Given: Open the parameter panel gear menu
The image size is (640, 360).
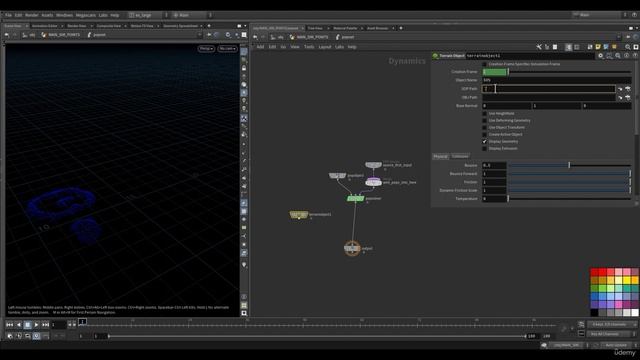Looking at the screenshot, I should point(600,56).
